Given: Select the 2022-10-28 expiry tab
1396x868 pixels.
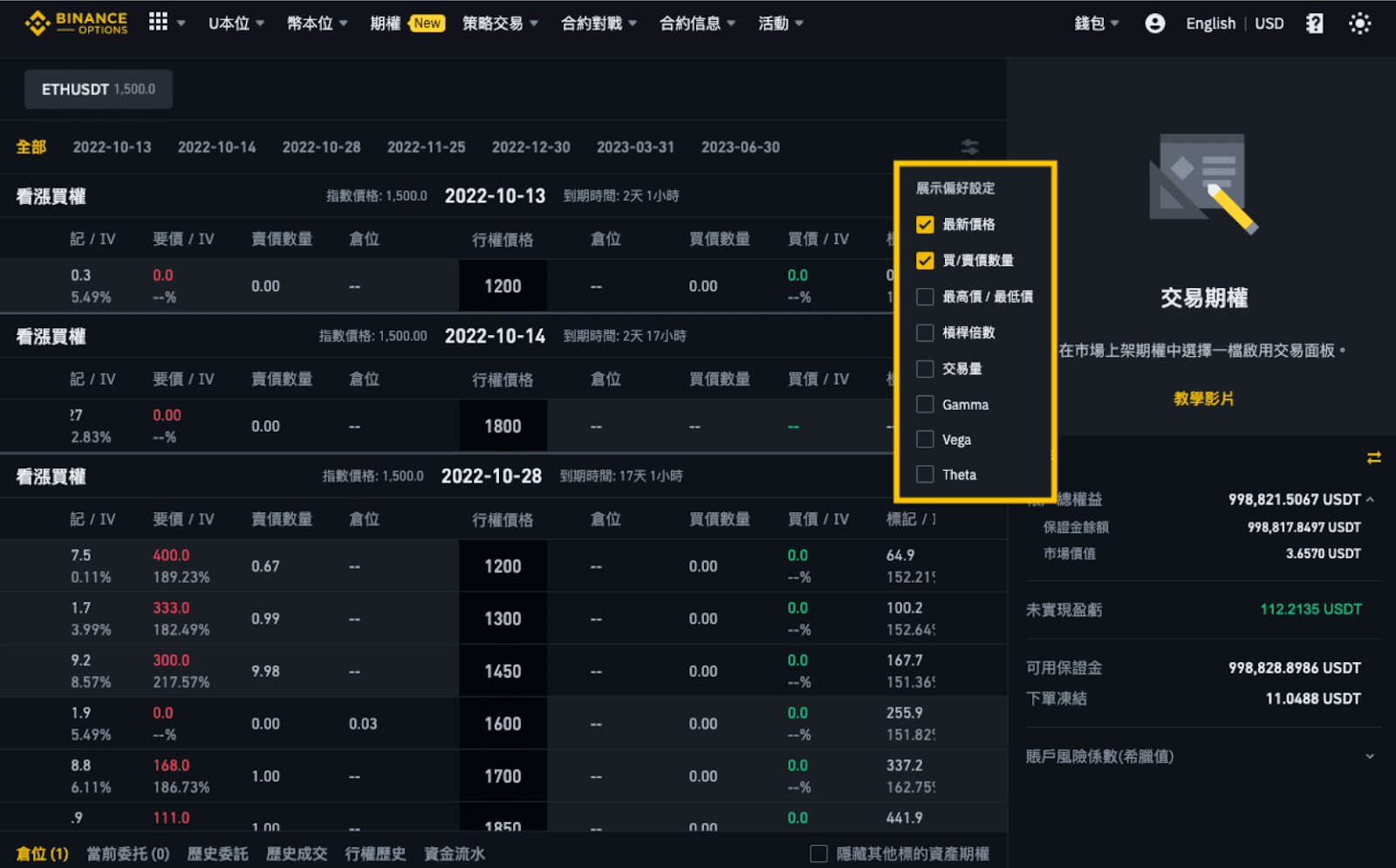Looking at the screenshot, I should tap(321, 147).
